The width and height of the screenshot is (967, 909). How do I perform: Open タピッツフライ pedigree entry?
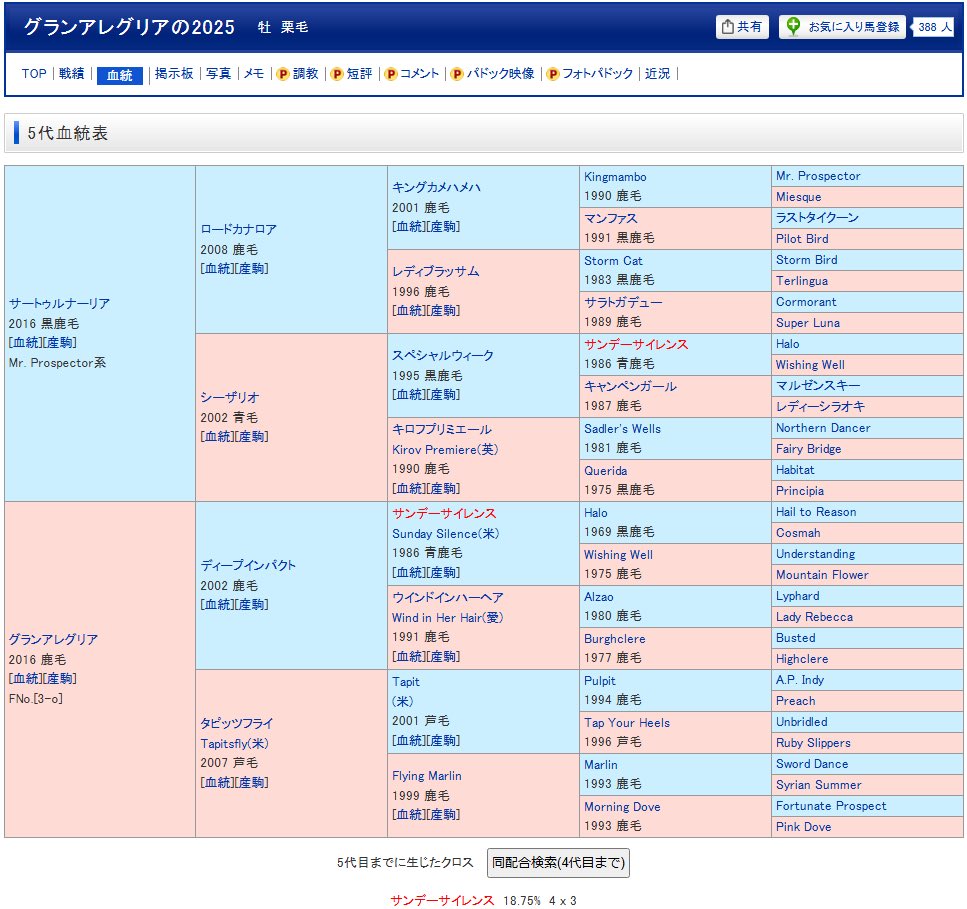[x=237, y=723]
